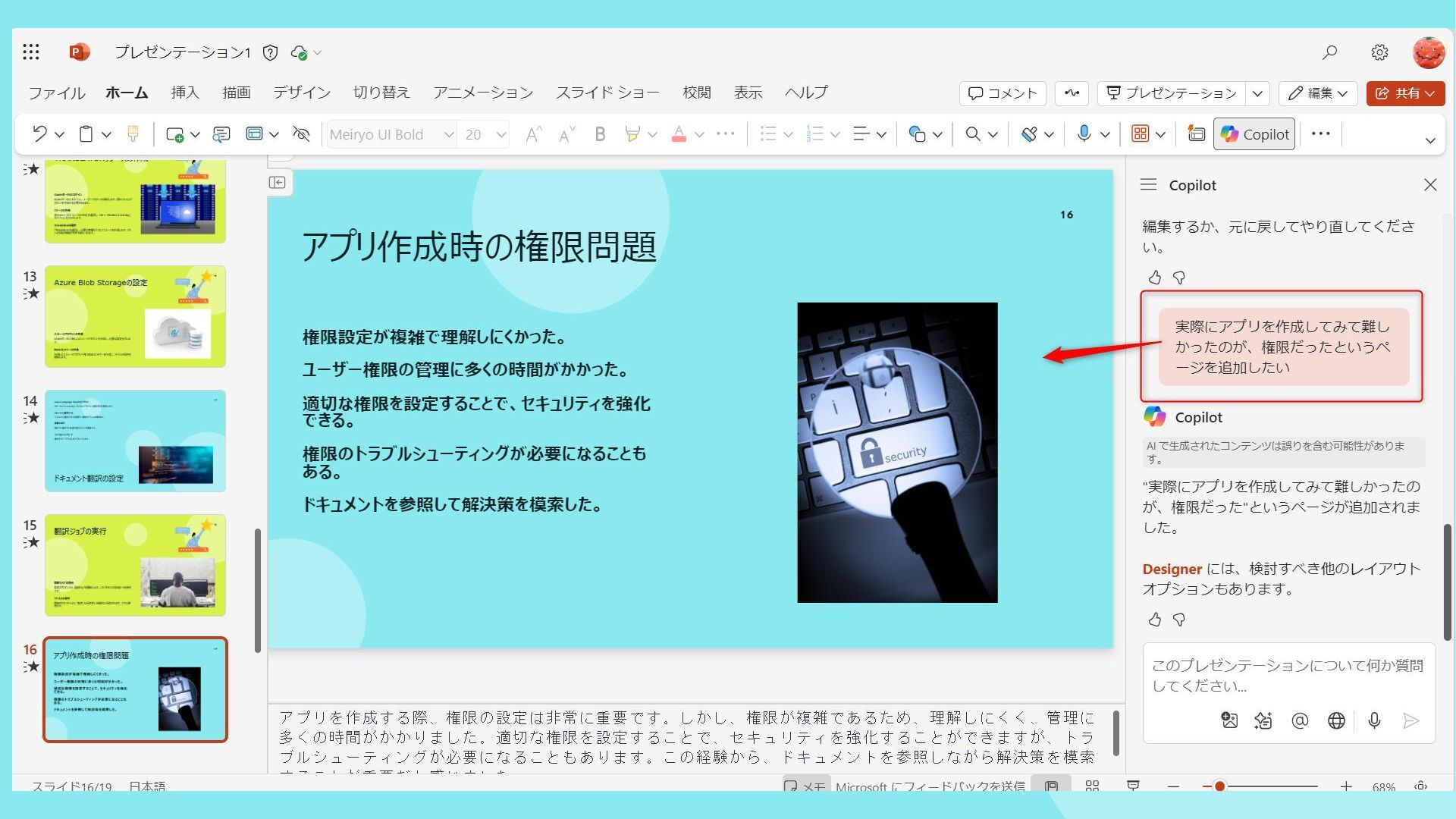
Task: Click the dictate microphone icon in ribbon
Action: click(1084, 134)
